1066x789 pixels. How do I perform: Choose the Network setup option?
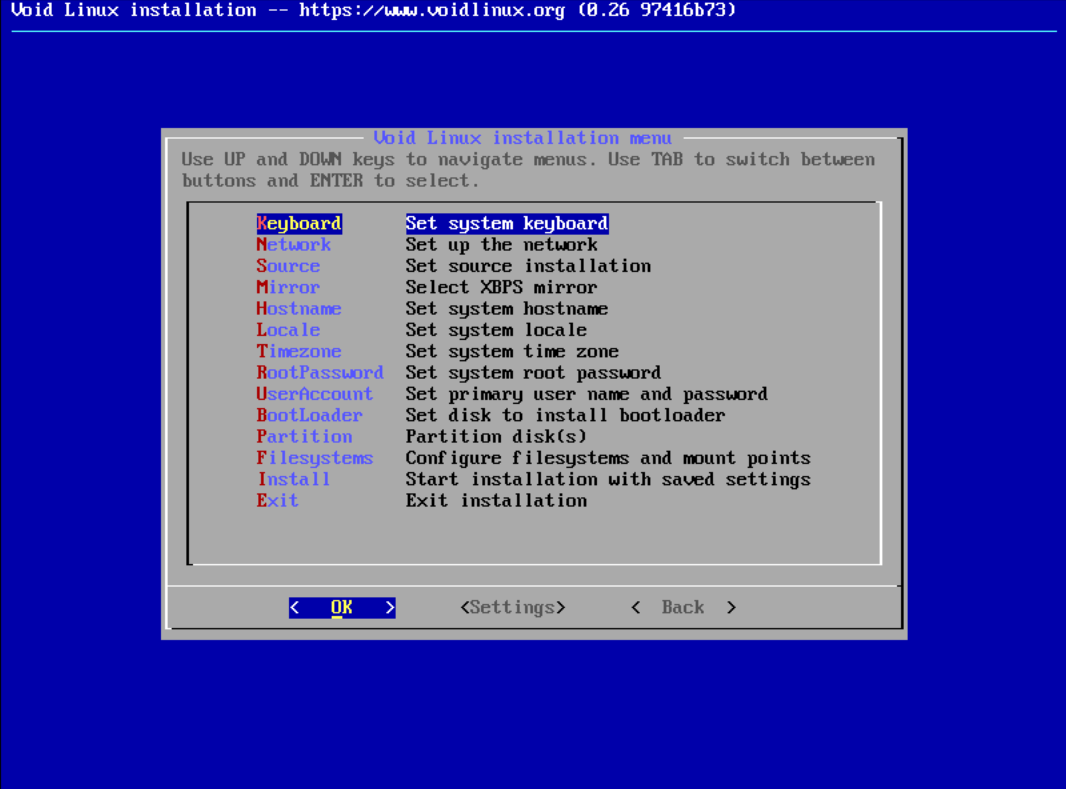tap(293, 245)
